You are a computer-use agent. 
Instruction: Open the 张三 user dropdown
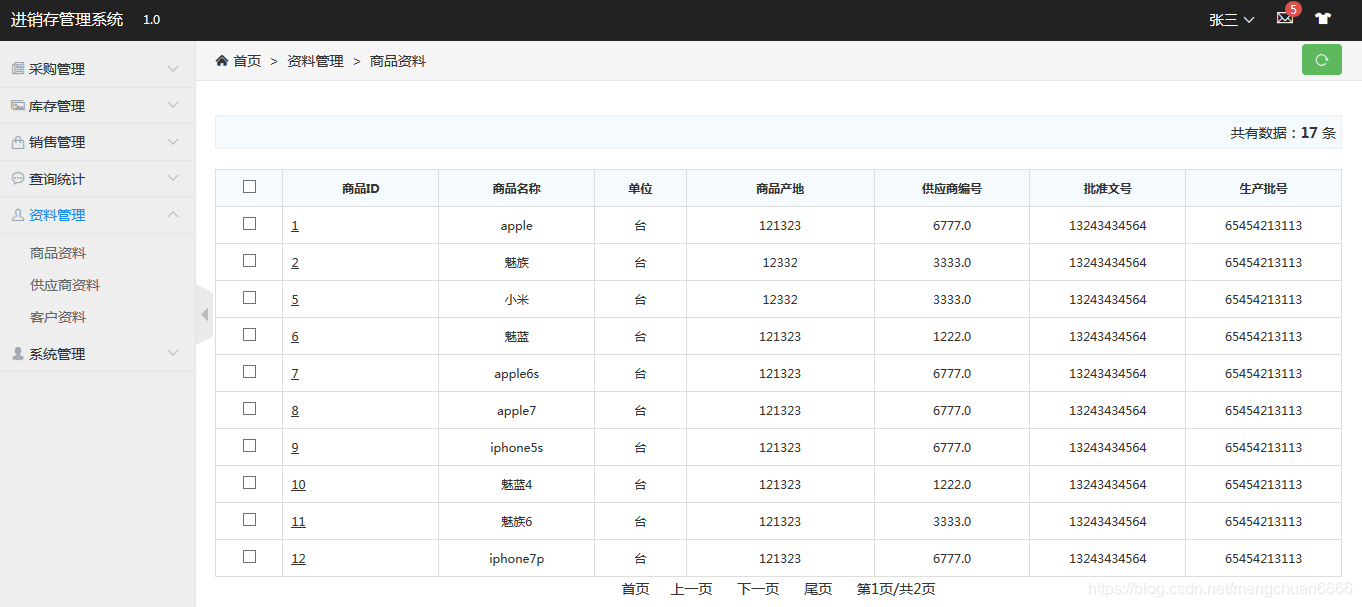[x=1231, y=20]
